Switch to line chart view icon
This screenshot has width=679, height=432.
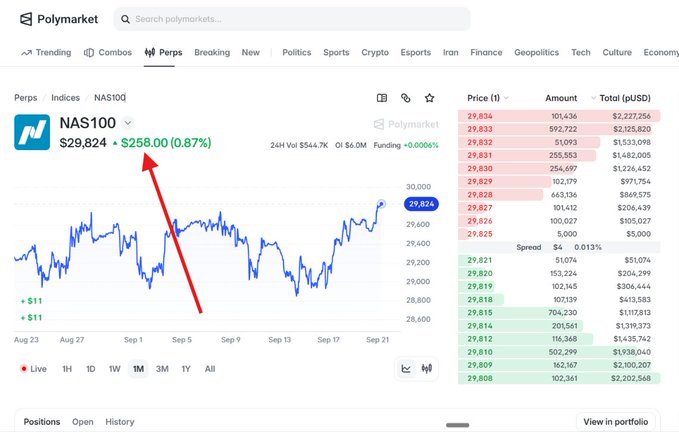[x=406, y=369]
